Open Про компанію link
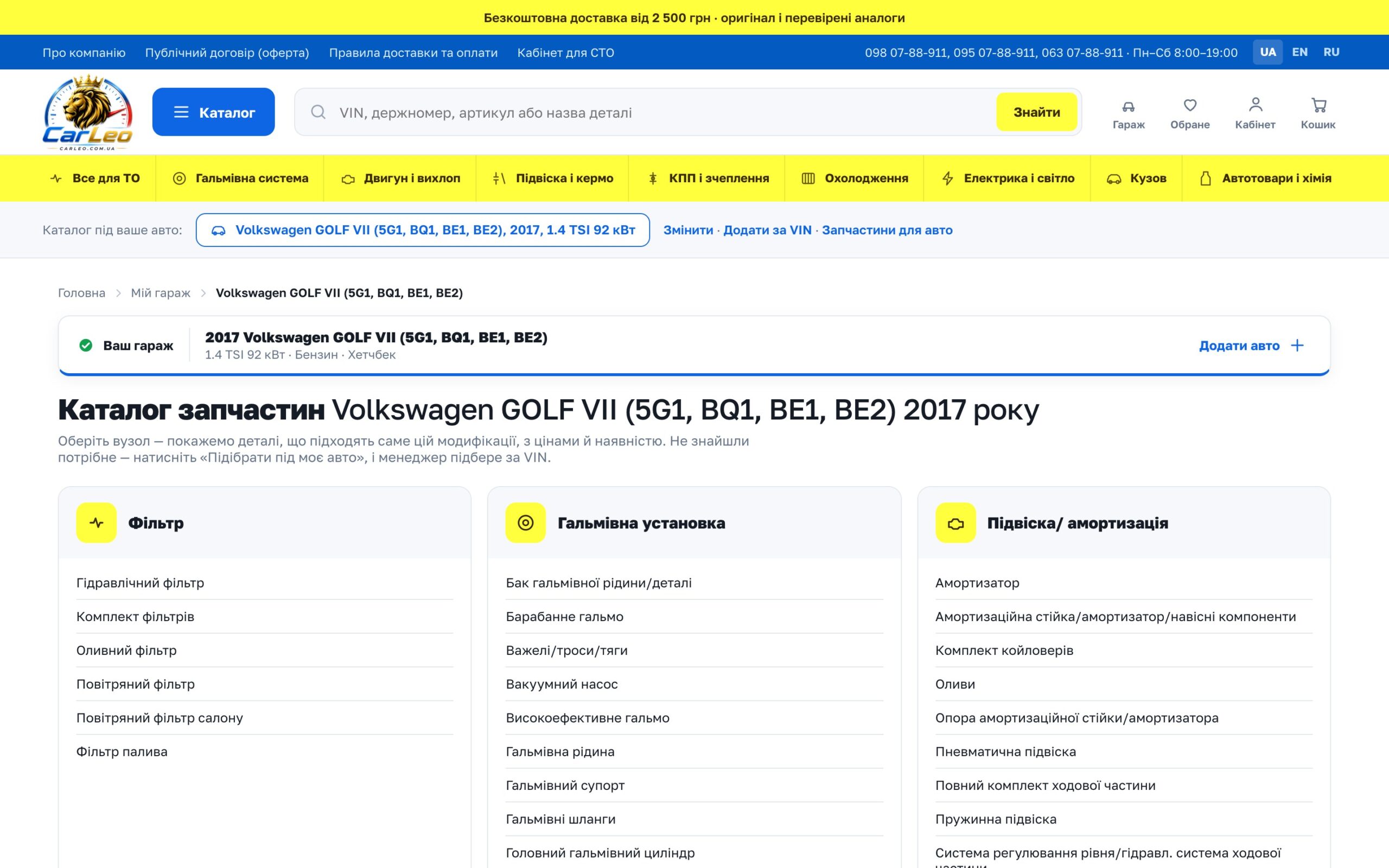Image resolution: width=1389 pixels, height=868 pixels. (84, 53)
